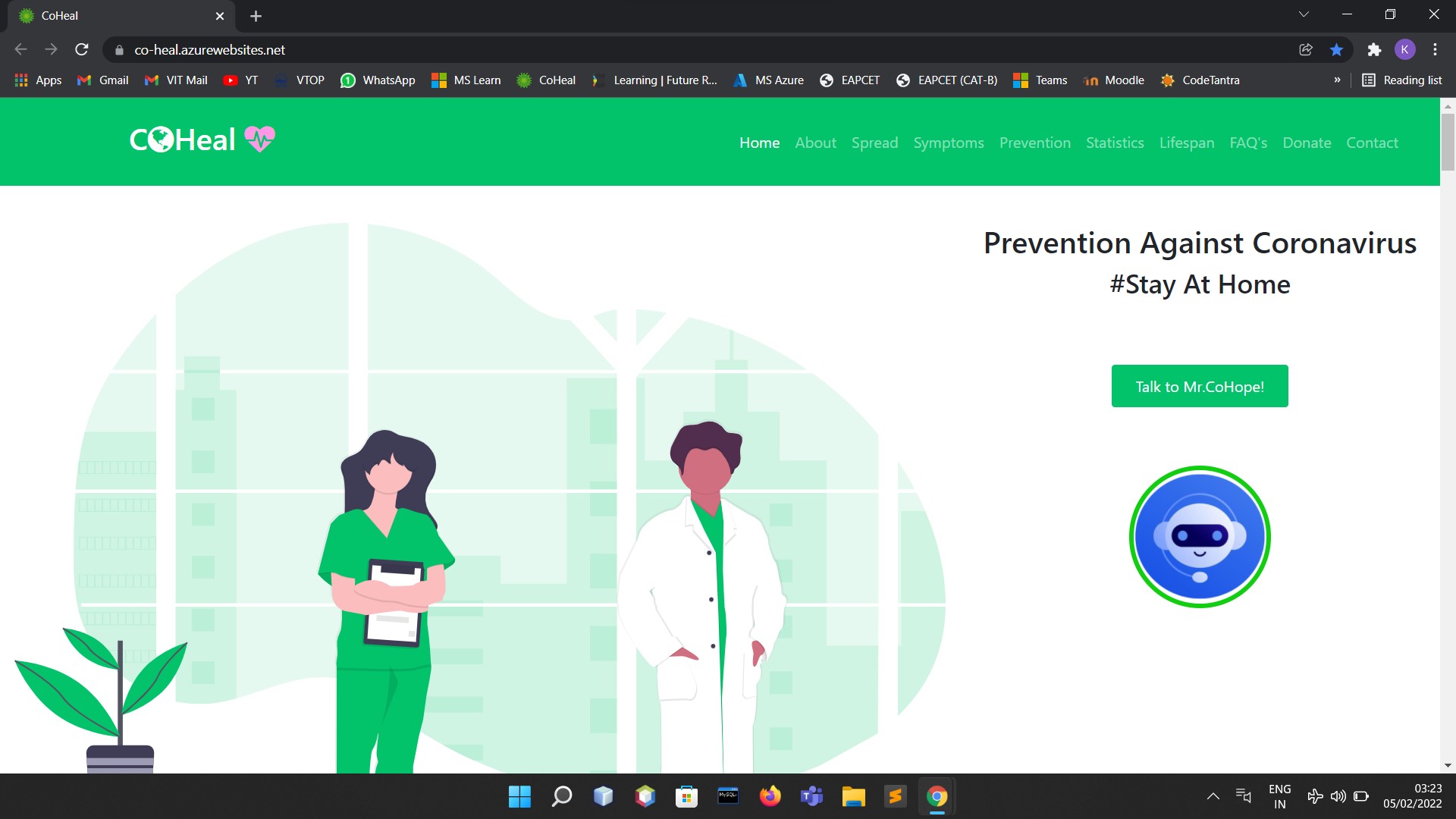The height and width of the screenshot is (819, 1456).
Task: Click the Mr.CoHope robot chatbot icon
Action: (1200, 537)
